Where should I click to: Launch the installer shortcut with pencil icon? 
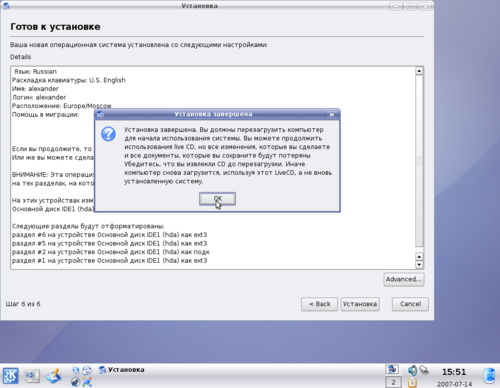[53, 376]
